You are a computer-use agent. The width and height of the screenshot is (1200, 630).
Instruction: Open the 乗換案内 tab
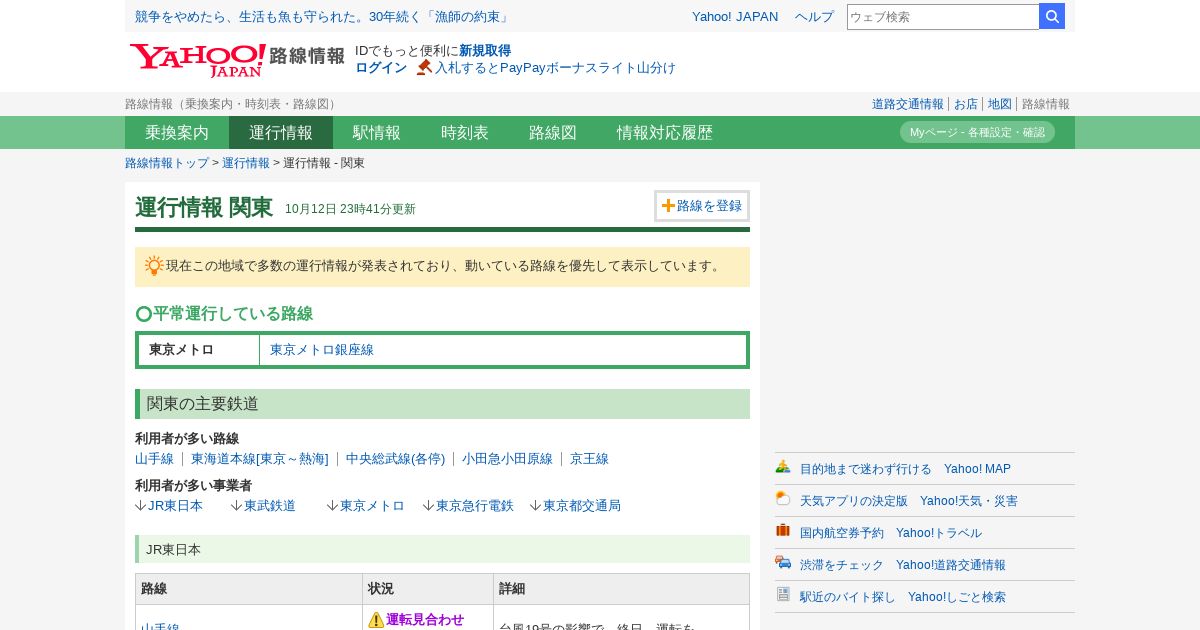pyautogui.click(x=177, y=132)
